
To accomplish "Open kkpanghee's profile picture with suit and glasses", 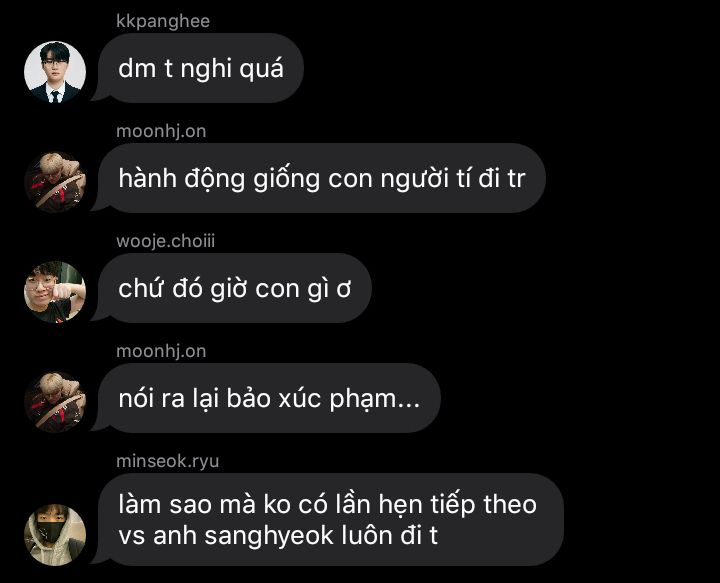I will pyautogui.click(x=55, y=72).
